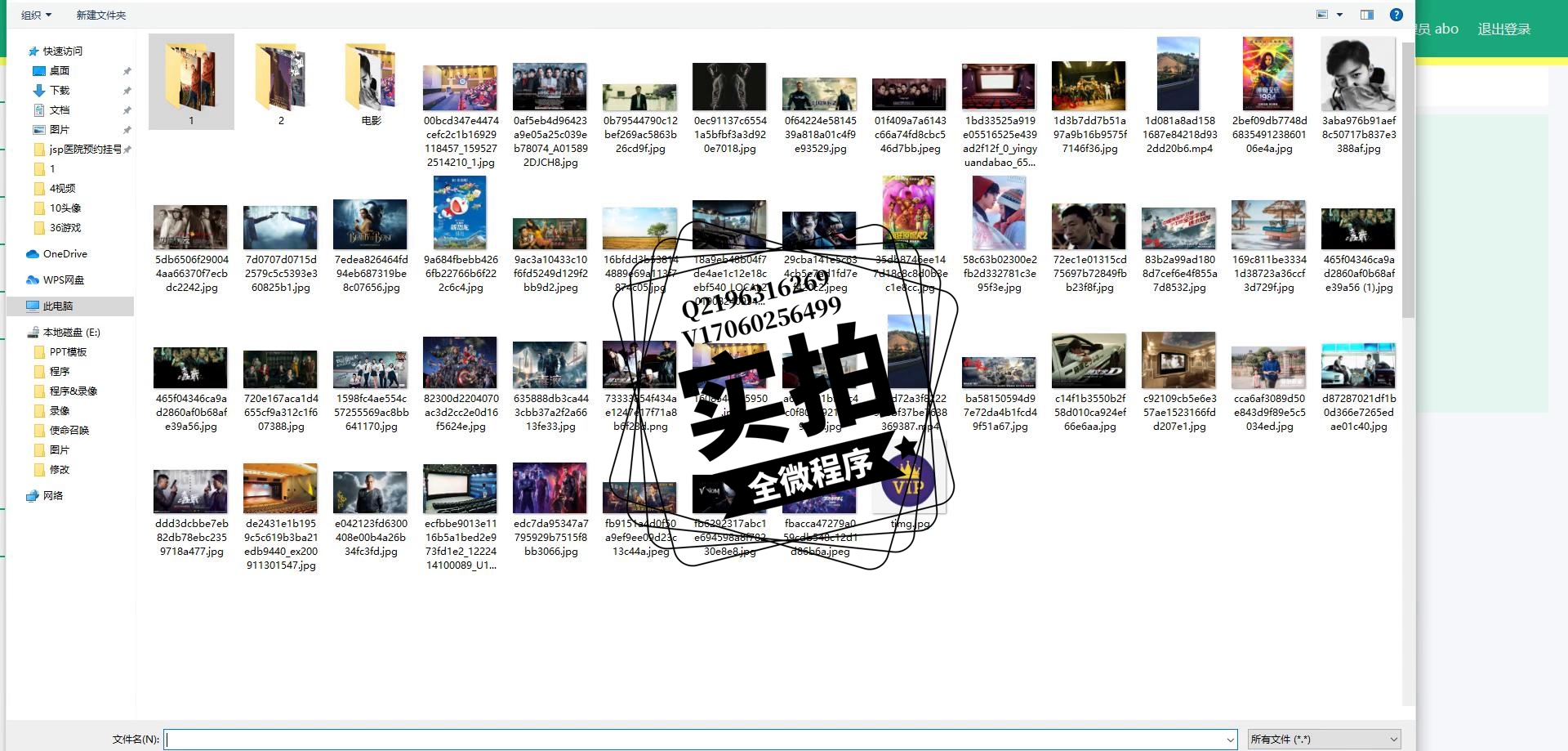Select the 4视频 folder in sidebar

click(62, 189)
